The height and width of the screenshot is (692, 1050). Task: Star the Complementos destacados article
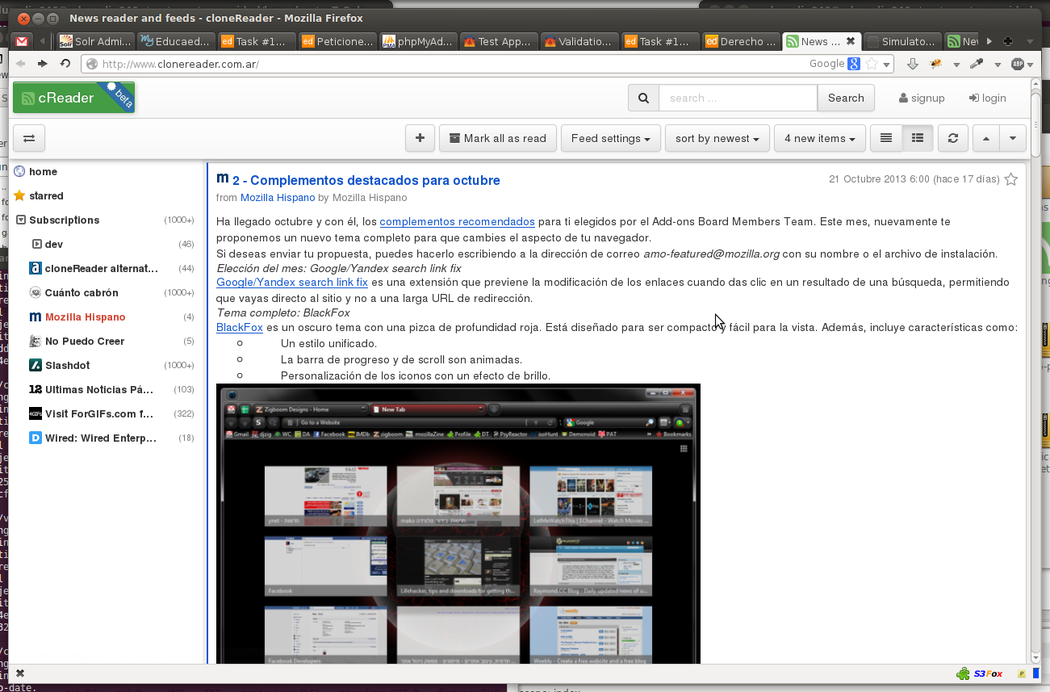pyautogui.click(x=1011, y=180)
